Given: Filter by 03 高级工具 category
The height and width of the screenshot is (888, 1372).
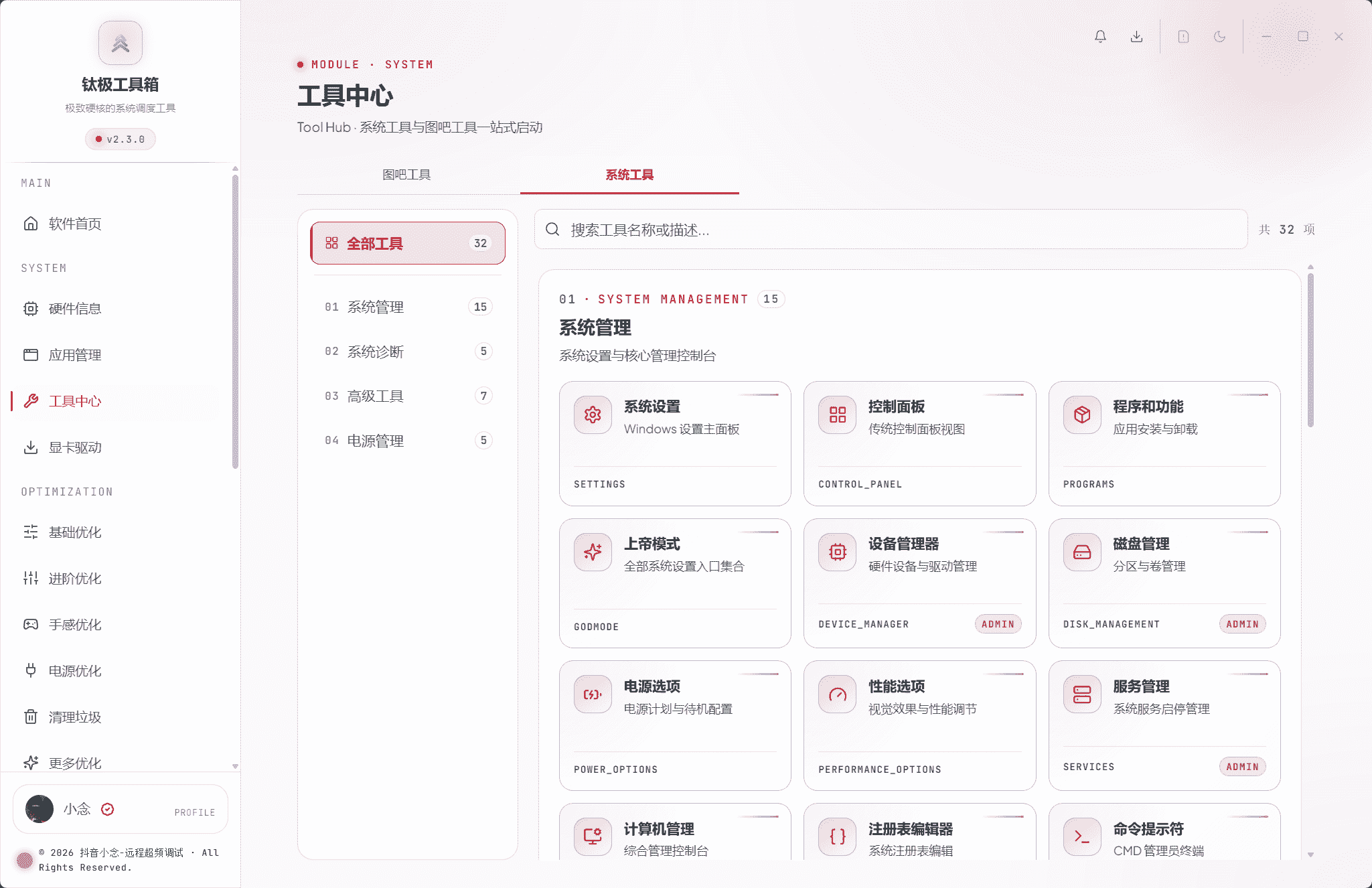Looking at the screenshot, I should (408, 396).
